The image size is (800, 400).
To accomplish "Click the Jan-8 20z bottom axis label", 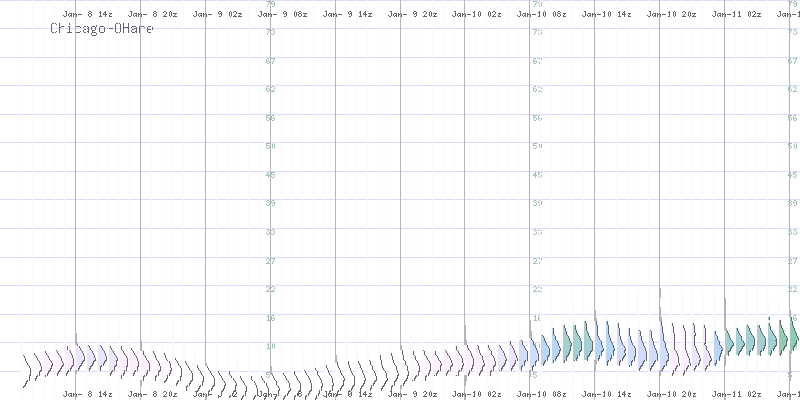I will coord(152,395).
